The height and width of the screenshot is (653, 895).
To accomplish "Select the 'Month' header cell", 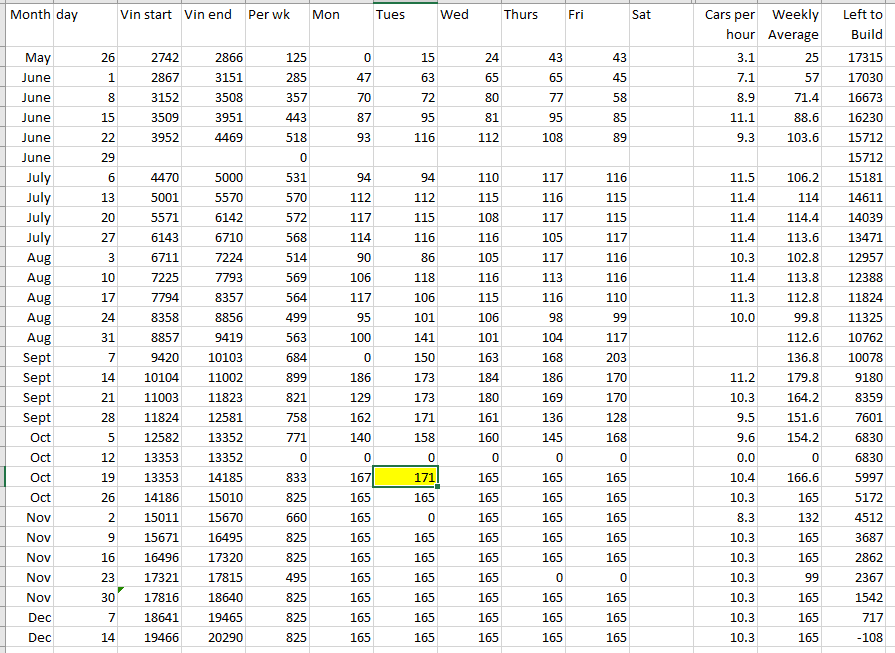I will coord(28,16).
